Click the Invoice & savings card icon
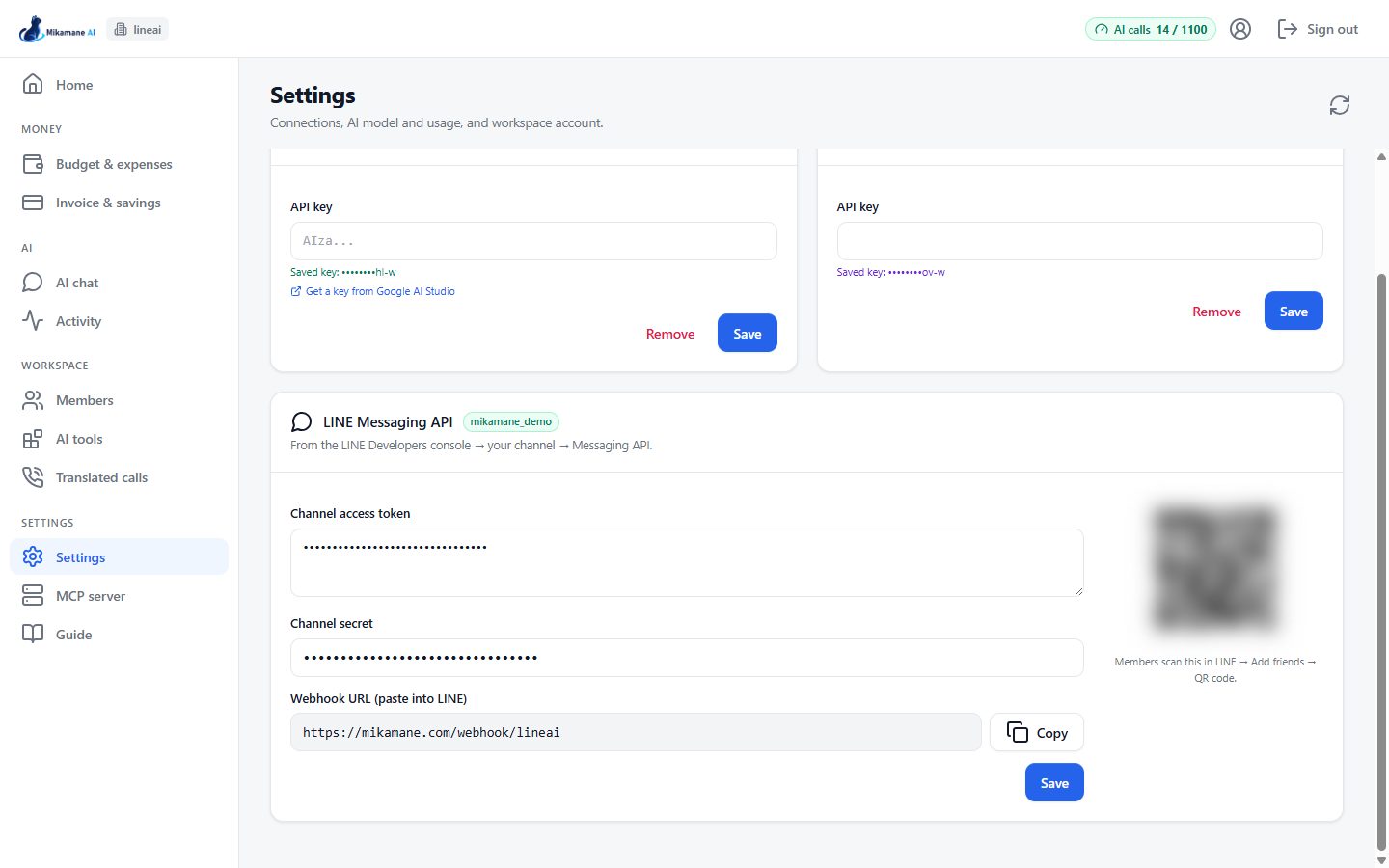The image size is (1389, 868). pos(33,203)
